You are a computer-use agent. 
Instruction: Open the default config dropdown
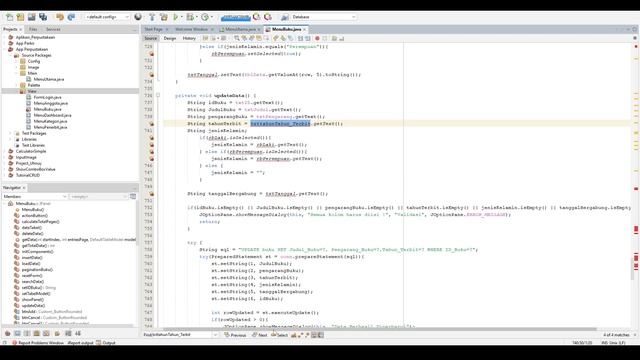[x=107, y=17]
